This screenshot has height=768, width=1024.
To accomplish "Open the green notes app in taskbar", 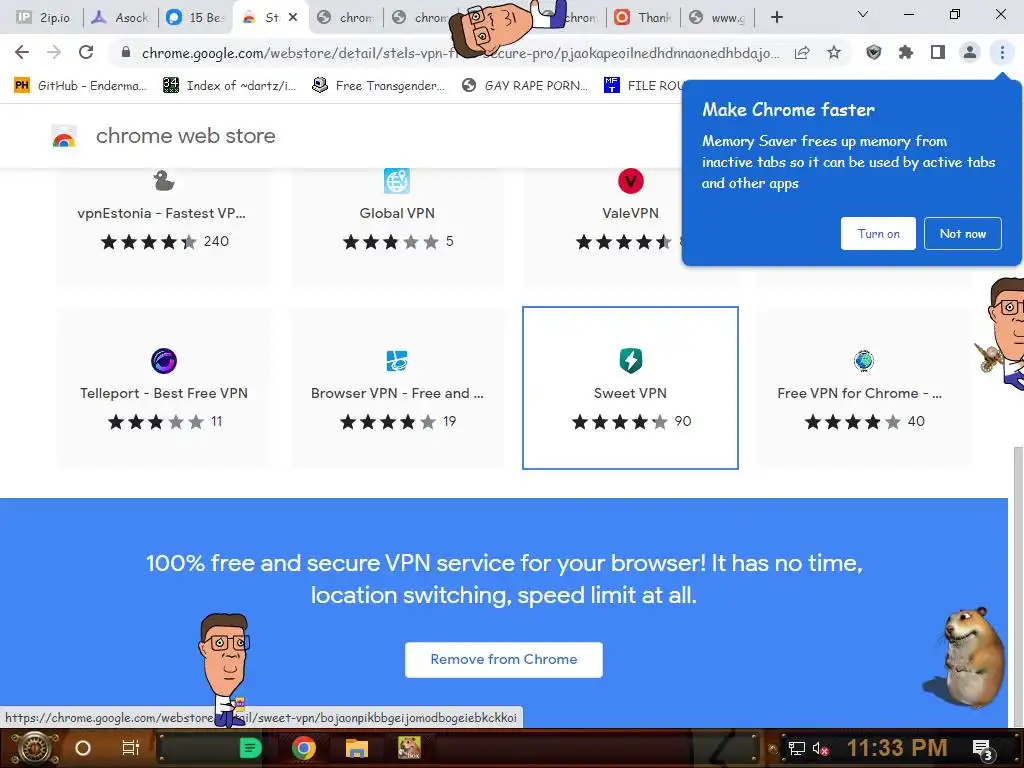I will click(249, 748).
